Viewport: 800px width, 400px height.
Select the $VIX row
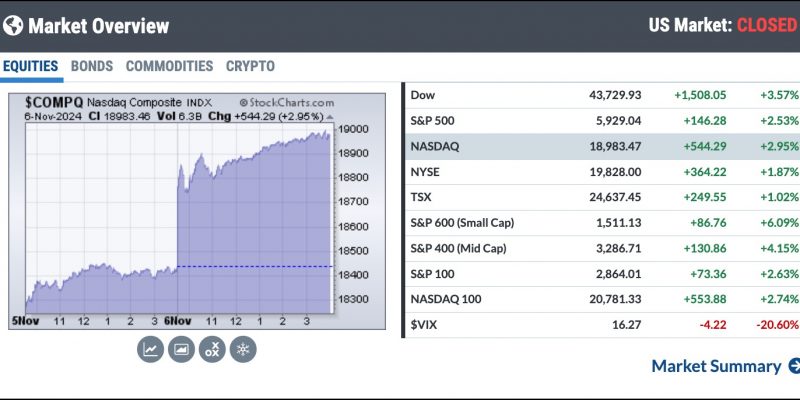tap(602, 325)
